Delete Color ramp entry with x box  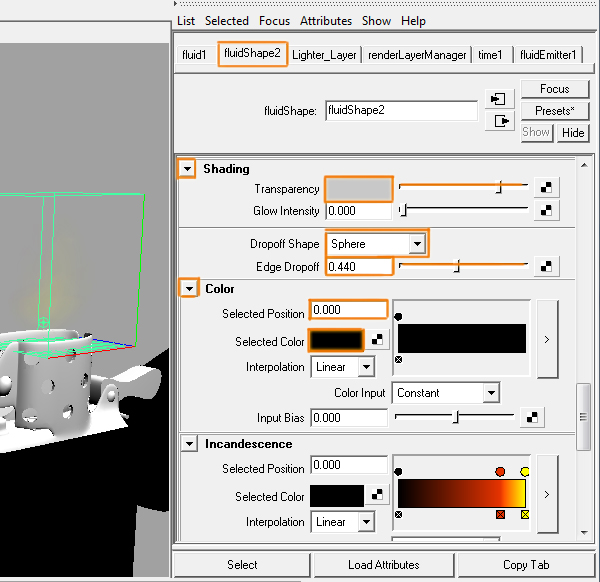tap(398, 359)
